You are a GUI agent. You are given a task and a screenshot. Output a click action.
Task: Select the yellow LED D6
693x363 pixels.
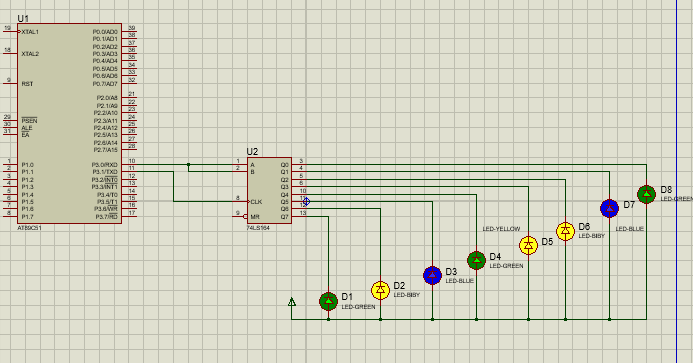pos(565,231)
